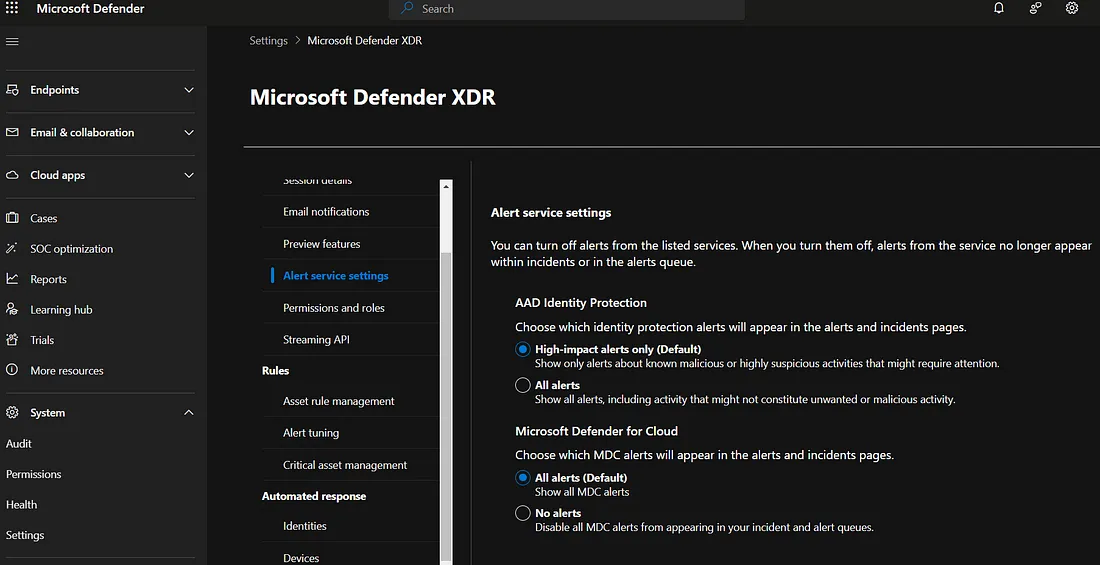Click the Search input field
Screen dimensions: 1100x565
pyautogui.click(x=567, y=9)
